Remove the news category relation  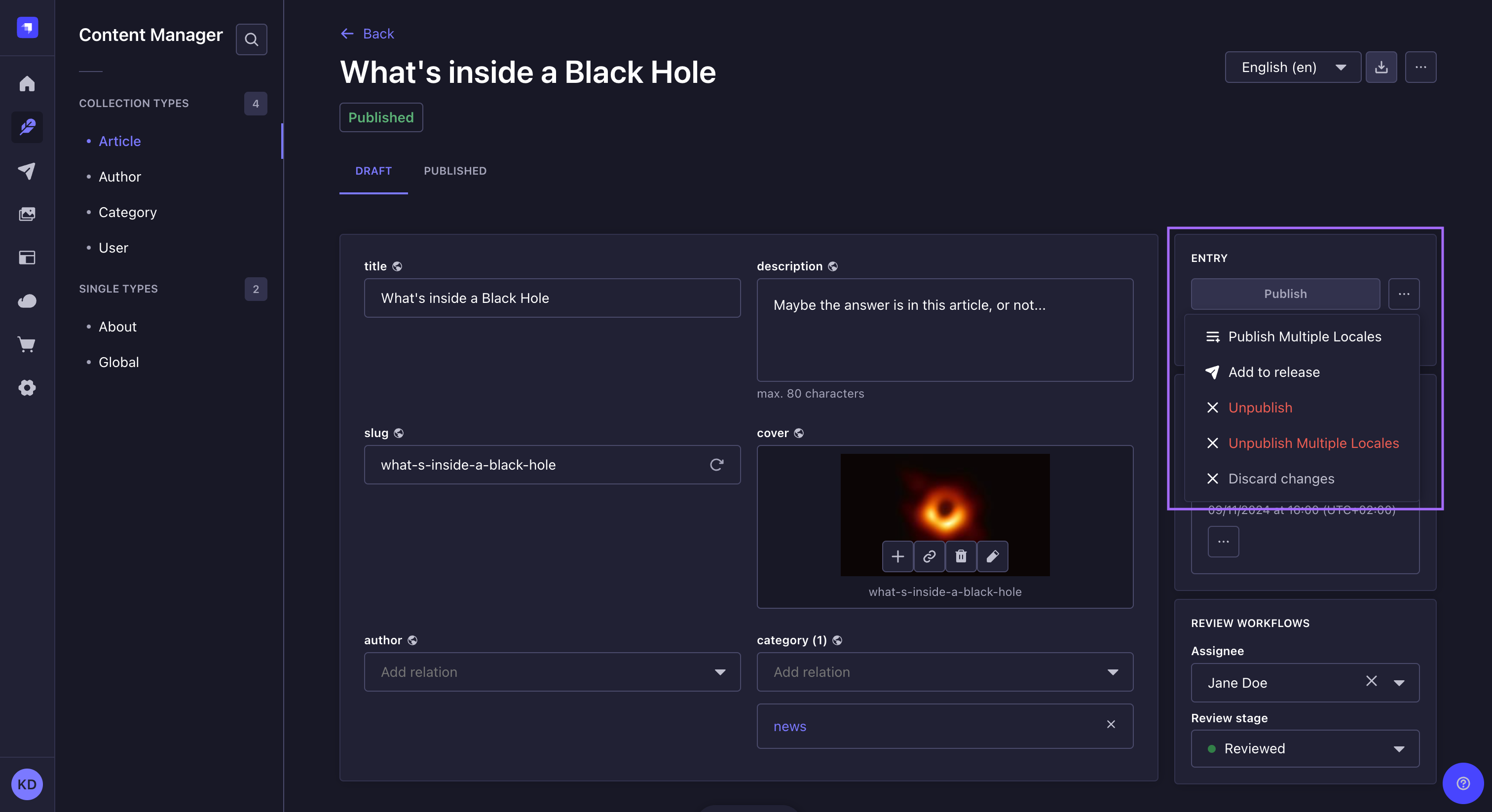[1110, 725]
